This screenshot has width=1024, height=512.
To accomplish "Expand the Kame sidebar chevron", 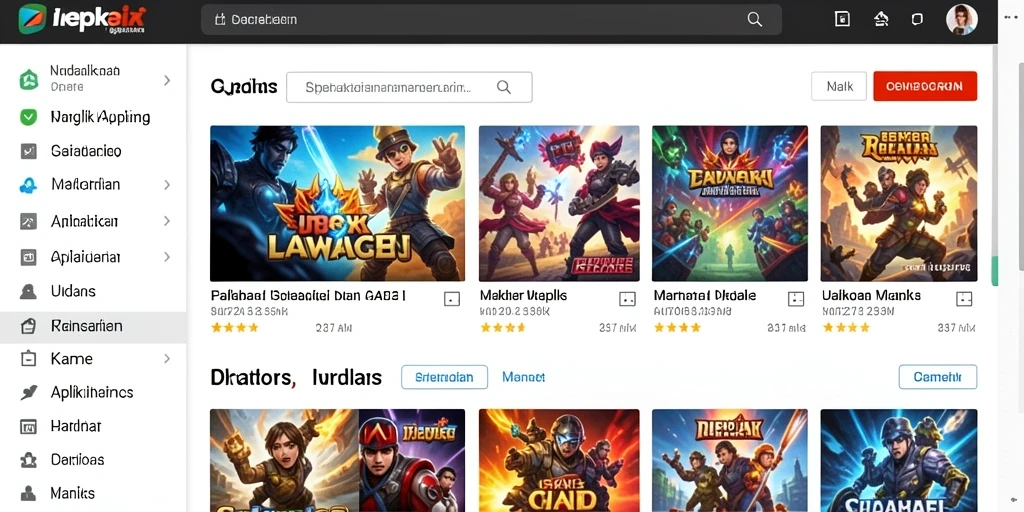I will 167,359.
